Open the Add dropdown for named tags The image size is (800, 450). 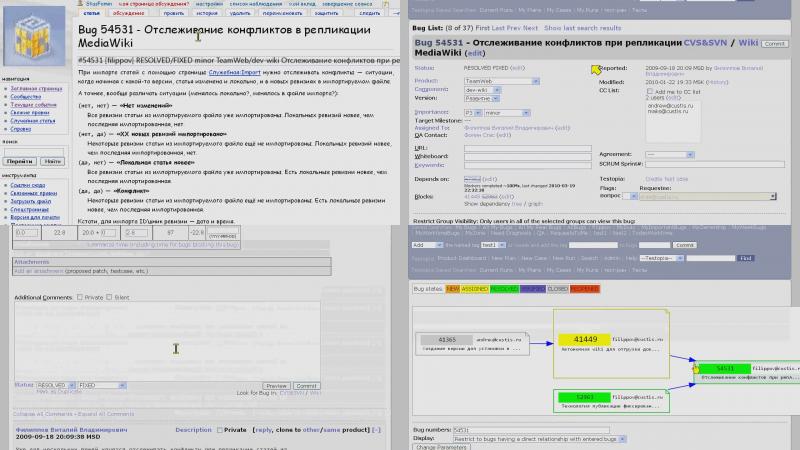(x=427, y=245)
